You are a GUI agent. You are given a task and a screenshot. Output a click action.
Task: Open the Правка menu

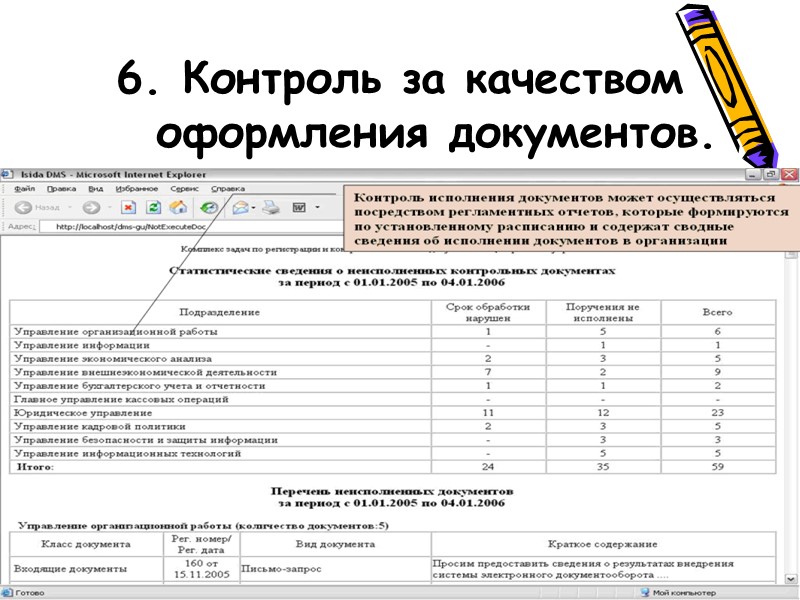click(61, 189)
